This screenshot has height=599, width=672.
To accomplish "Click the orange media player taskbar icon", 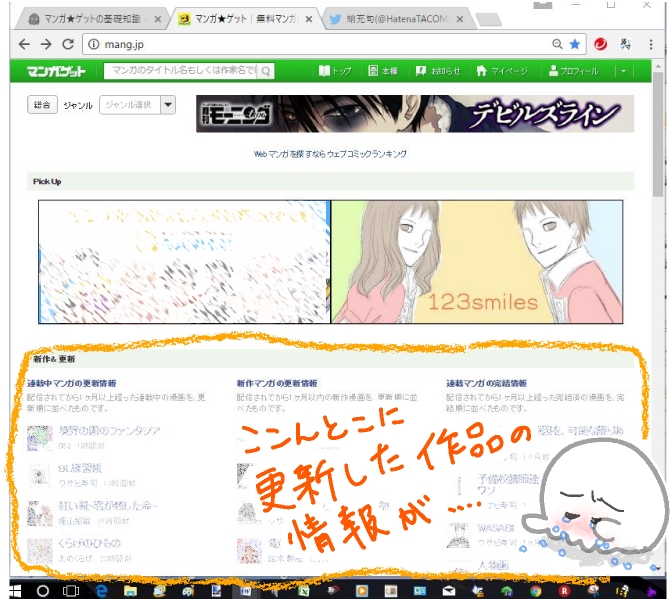I will (362, 592).
